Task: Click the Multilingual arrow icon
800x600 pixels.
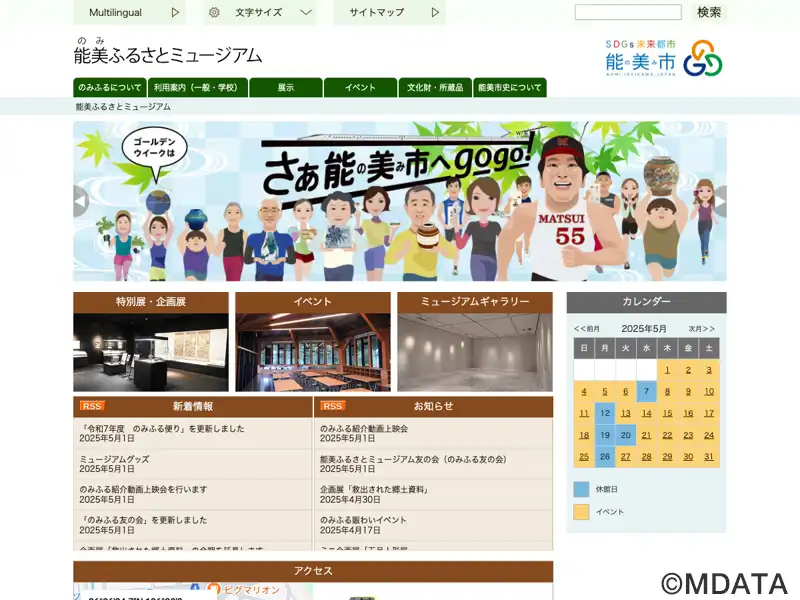Action: [x=175, y=12]
